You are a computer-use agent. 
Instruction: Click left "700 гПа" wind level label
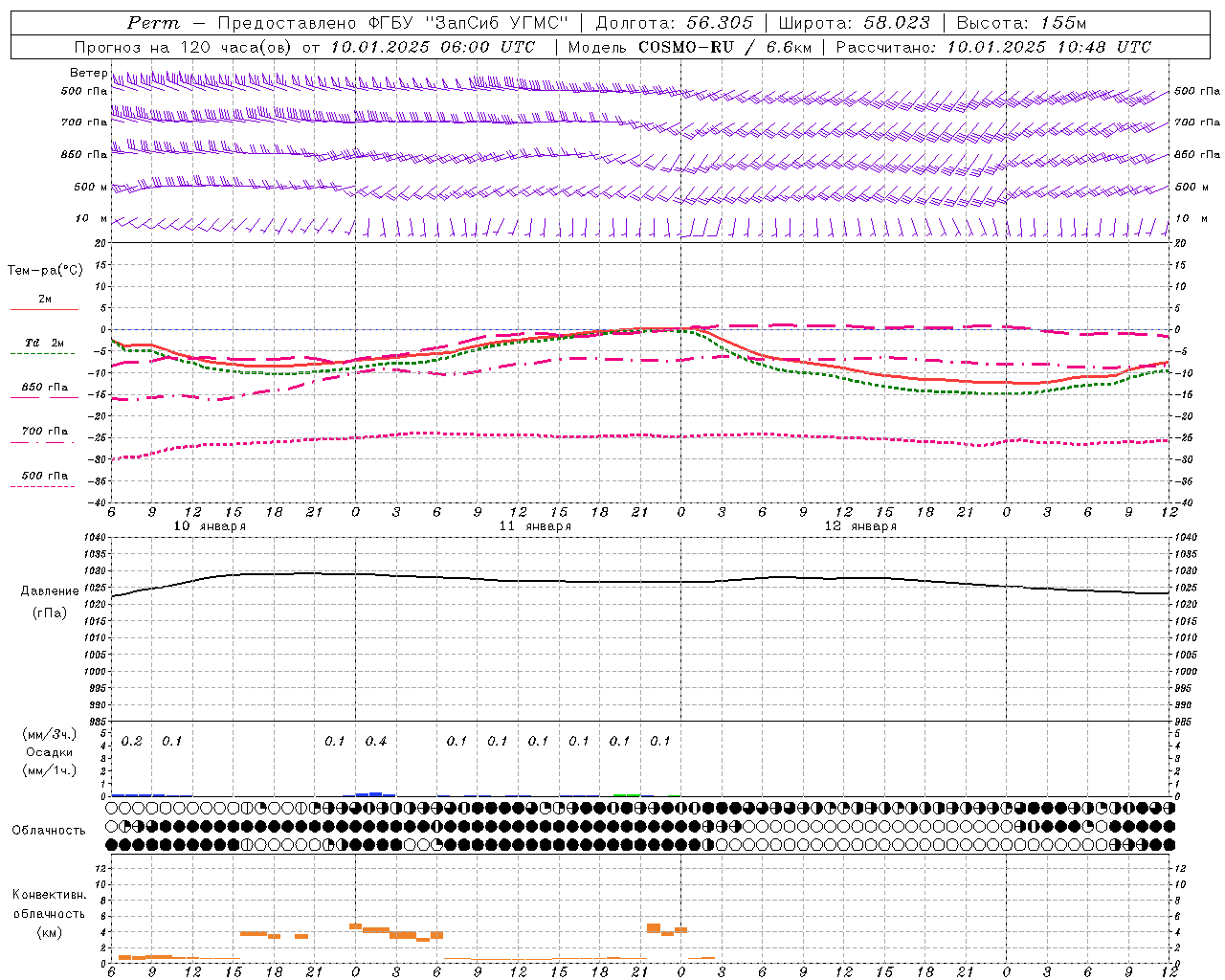(x=84, y=122)
